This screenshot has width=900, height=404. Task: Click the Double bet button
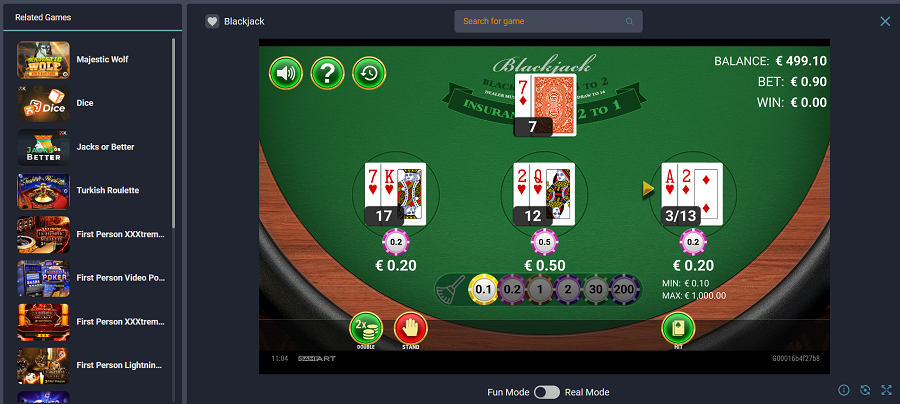pyautogui.click(x=366, y=330)
